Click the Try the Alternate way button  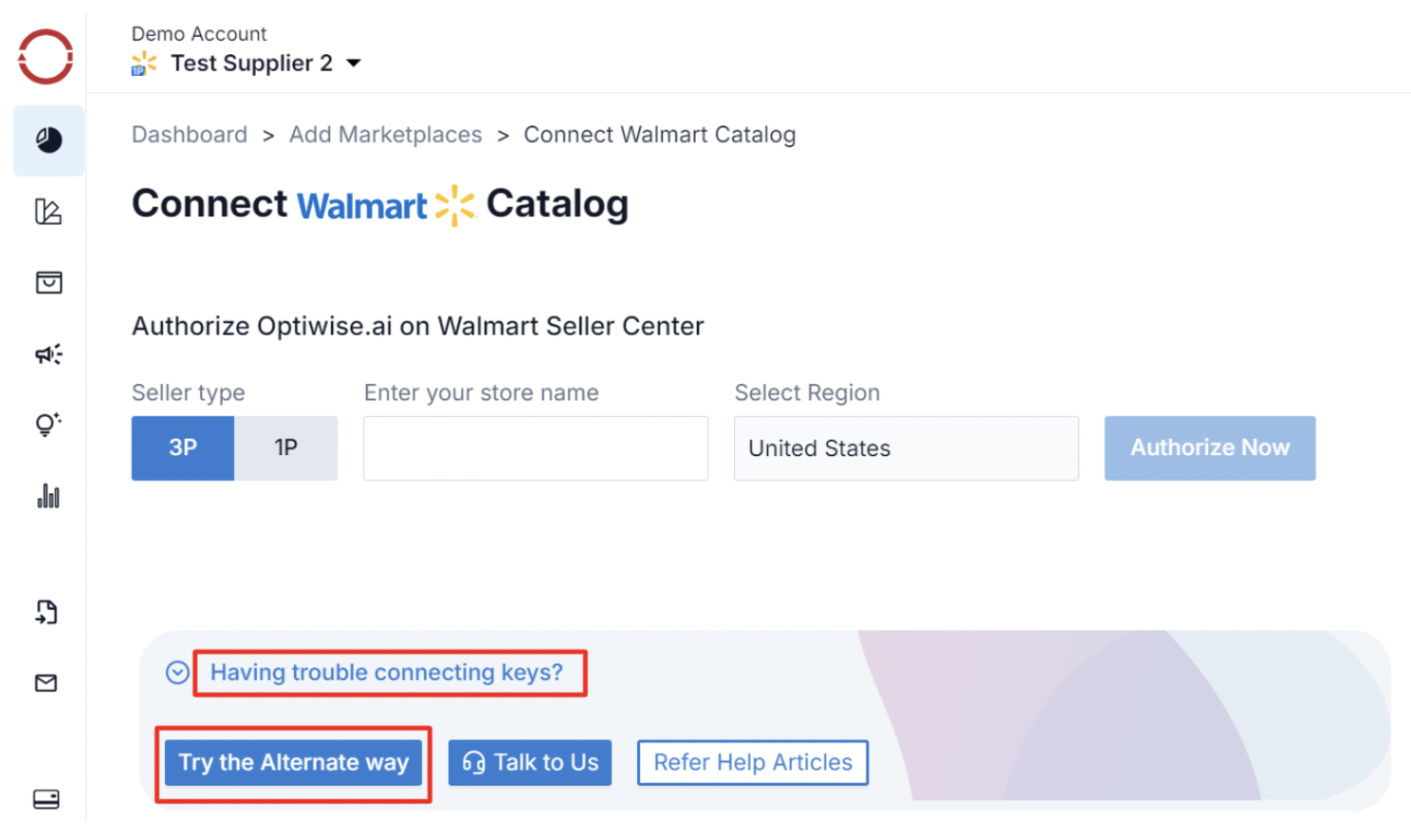pos(293,763)
